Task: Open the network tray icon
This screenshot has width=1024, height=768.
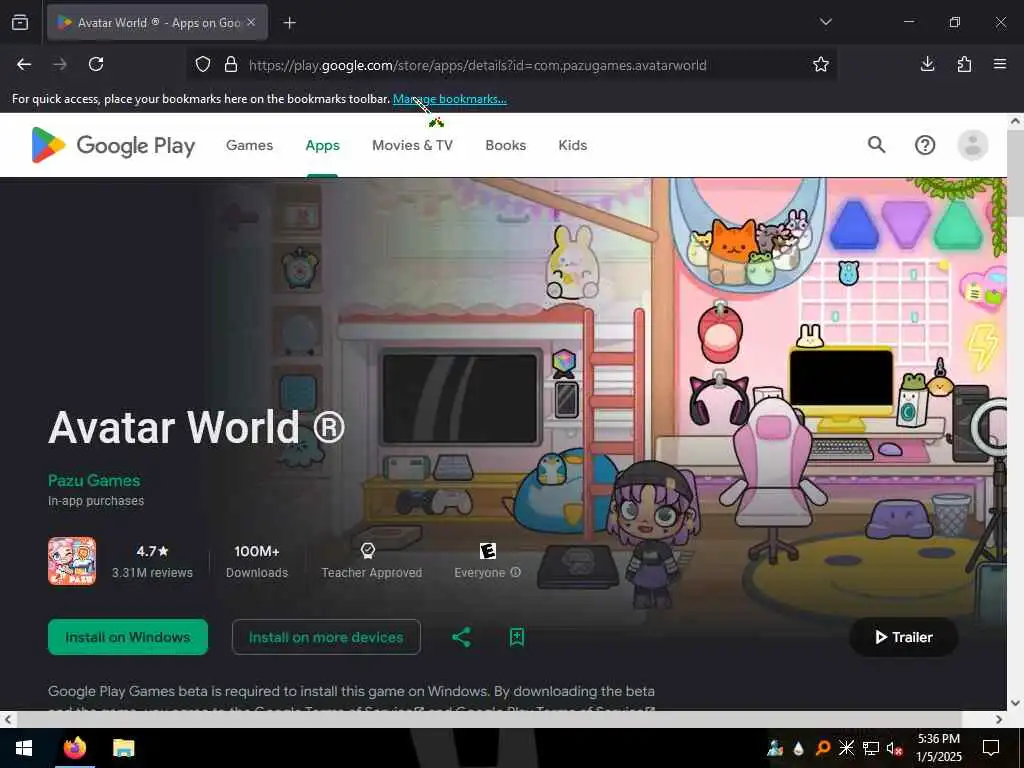Action: pyautogui.click(x=871, y=748)
